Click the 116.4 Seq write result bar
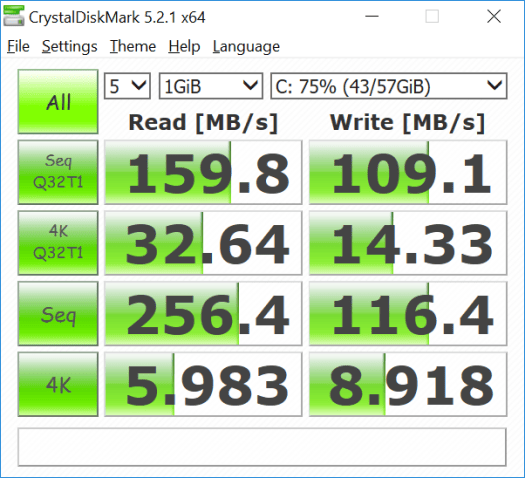This screenshot has width=525, height=478. click(408, 314)
